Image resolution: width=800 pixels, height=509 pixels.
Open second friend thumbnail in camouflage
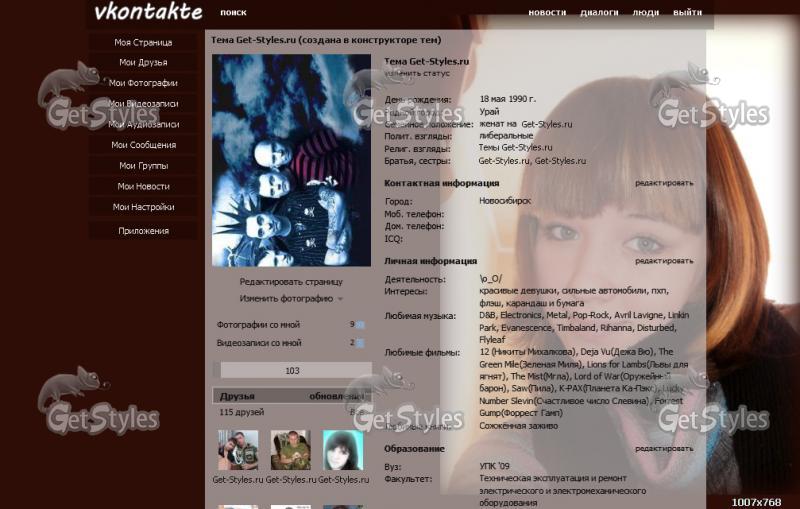tap(291, 450)
